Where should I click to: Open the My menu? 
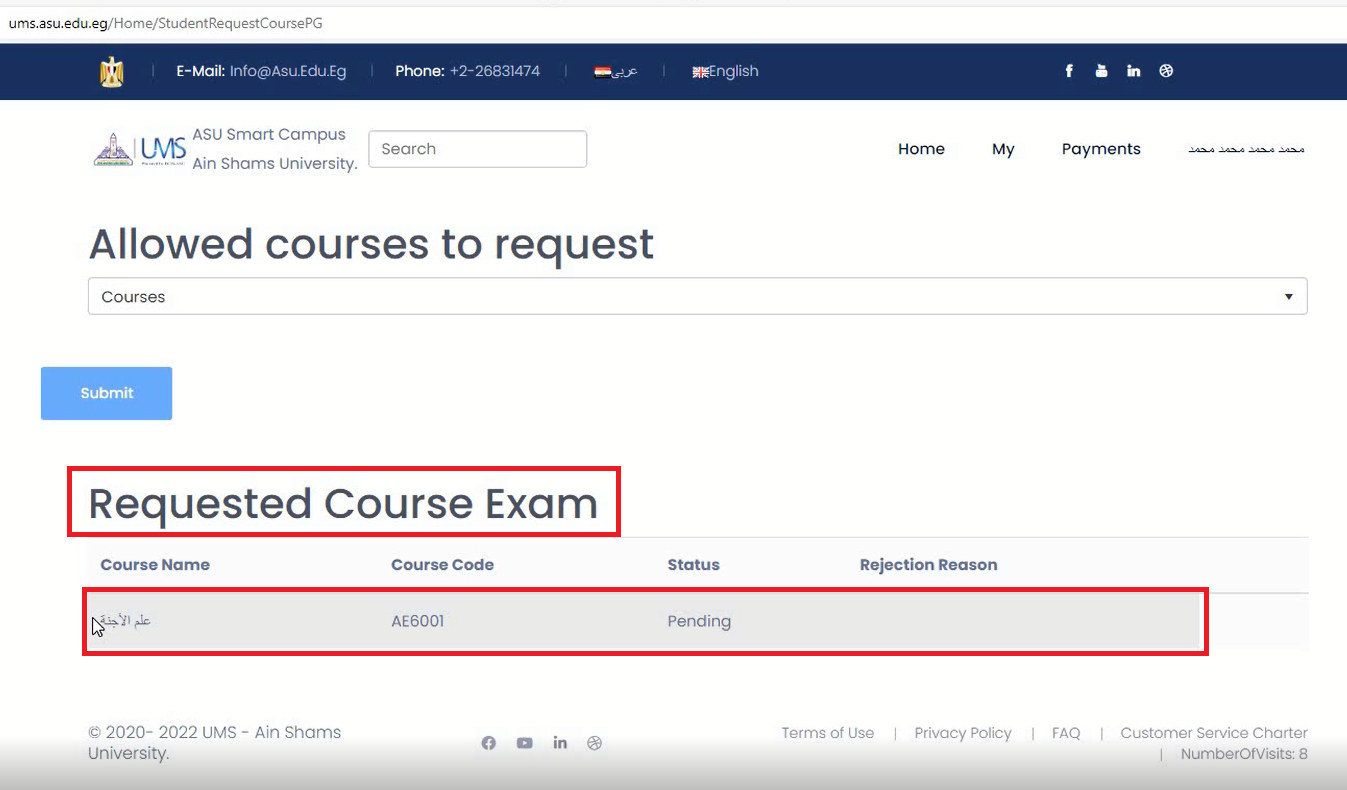(1003, 148)
